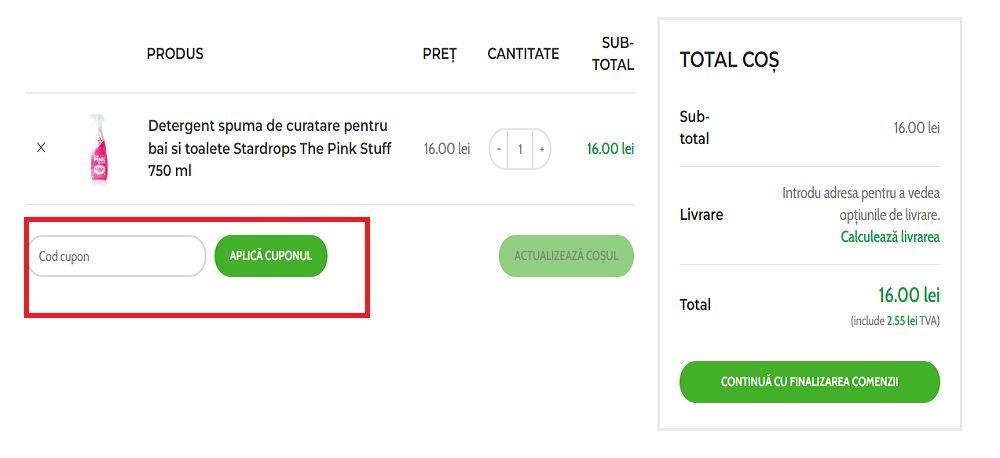The height and width of the screenshot is (458, 1000).
Task: Click the gray unit price in product row
Action: (446, 149)
